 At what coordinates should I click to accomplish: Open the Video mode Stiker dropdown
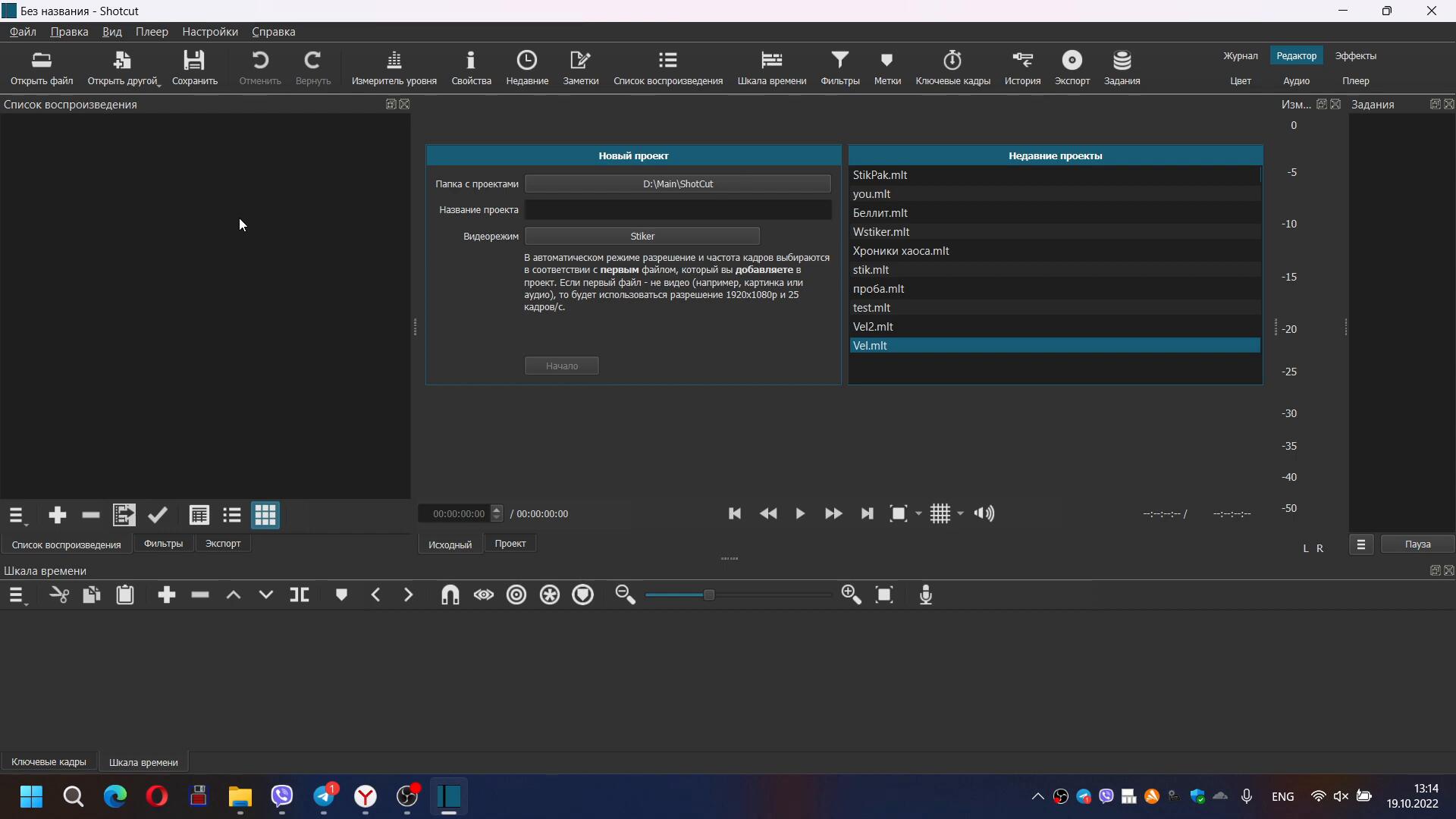tap(642, 236)
